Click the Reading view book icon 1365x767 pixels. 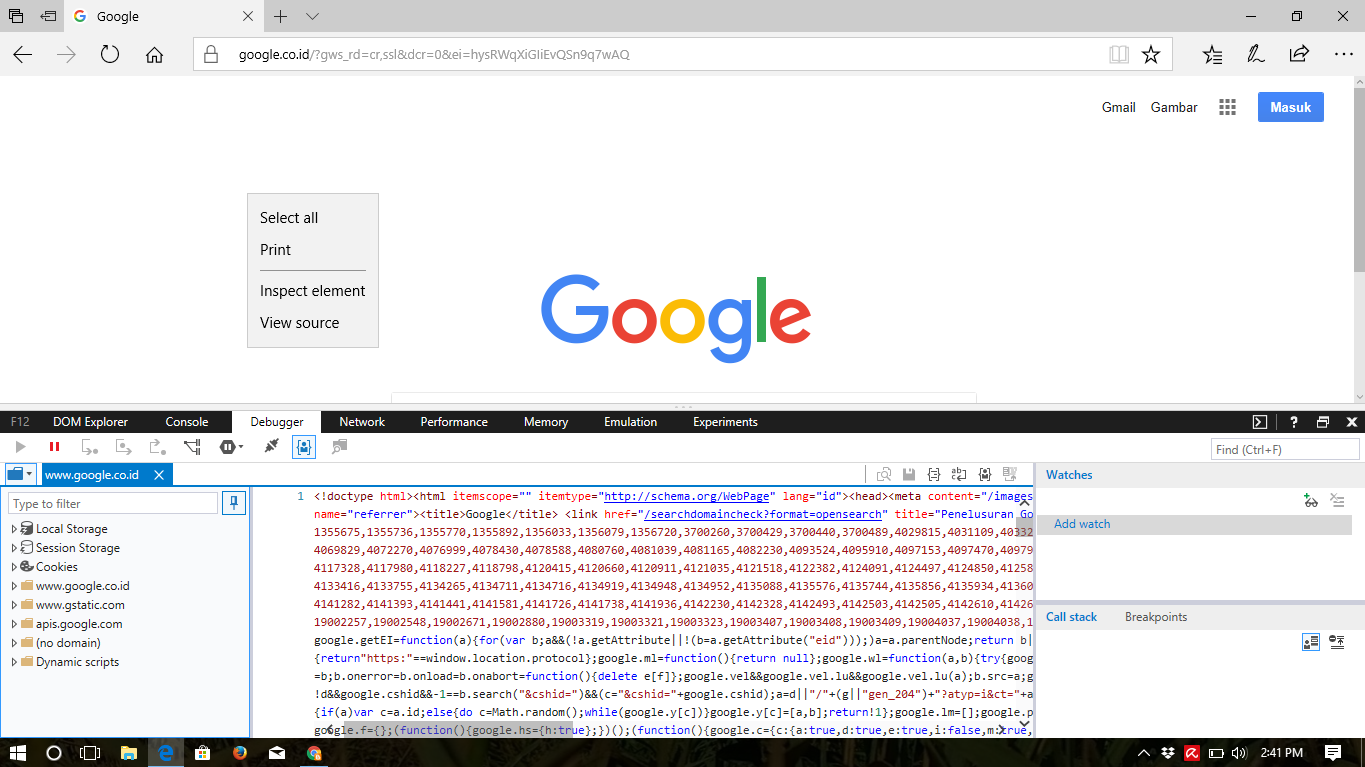point(1119,54)
